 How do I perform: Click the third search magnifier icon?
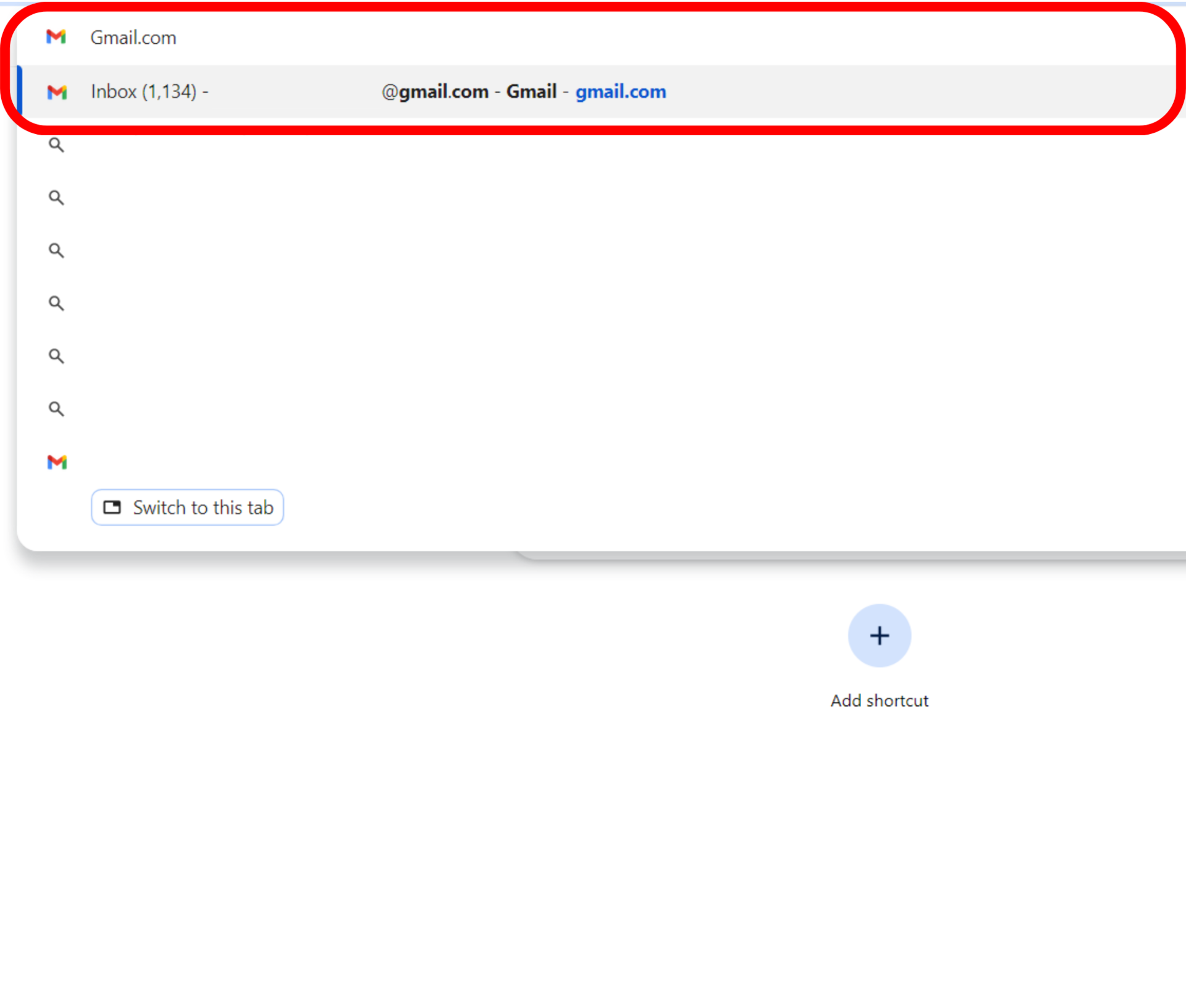click(x=56, y=251)
